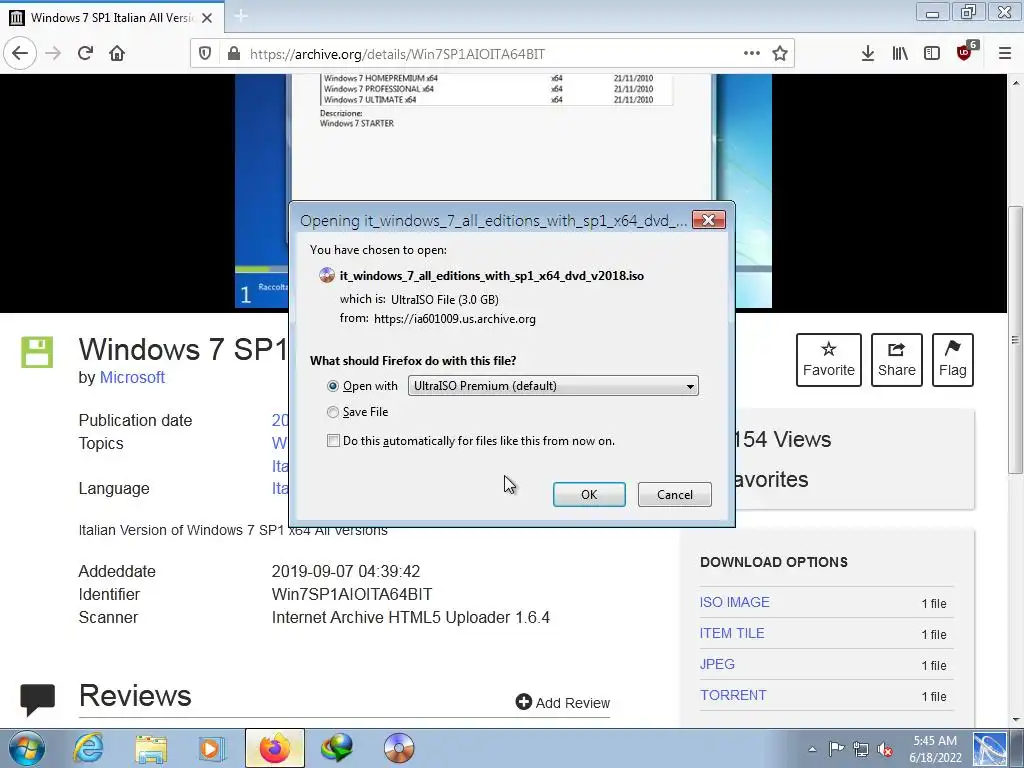Toggle the Firefox sidebar view icon
The height and width of the screenshot is (768, 1024).
932,54
